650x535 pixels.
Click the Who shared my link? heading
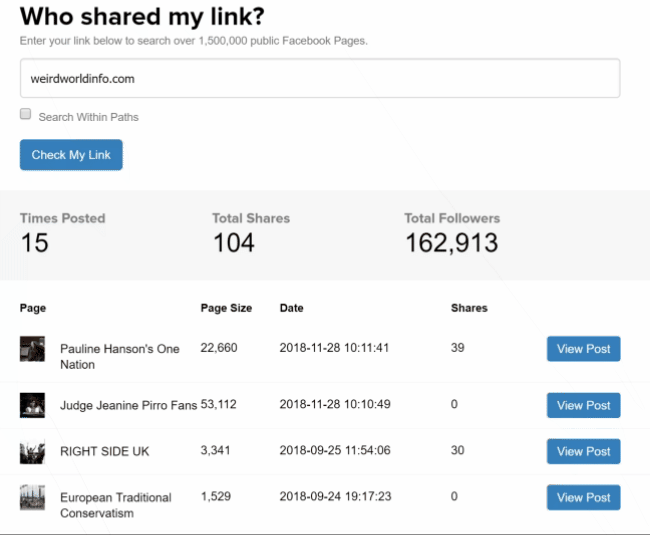pos(142,17)
